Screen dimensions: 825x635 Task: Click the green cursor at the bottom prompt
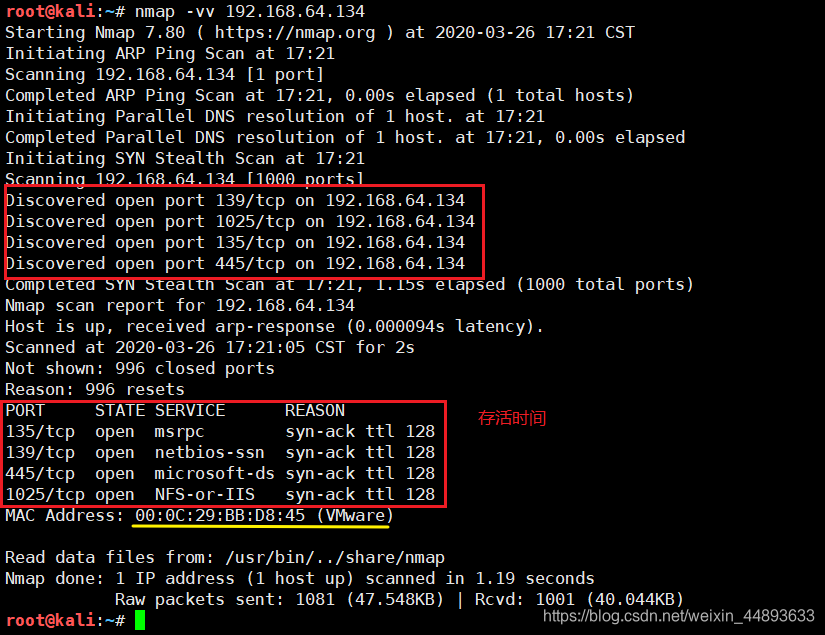click(140, 620)
